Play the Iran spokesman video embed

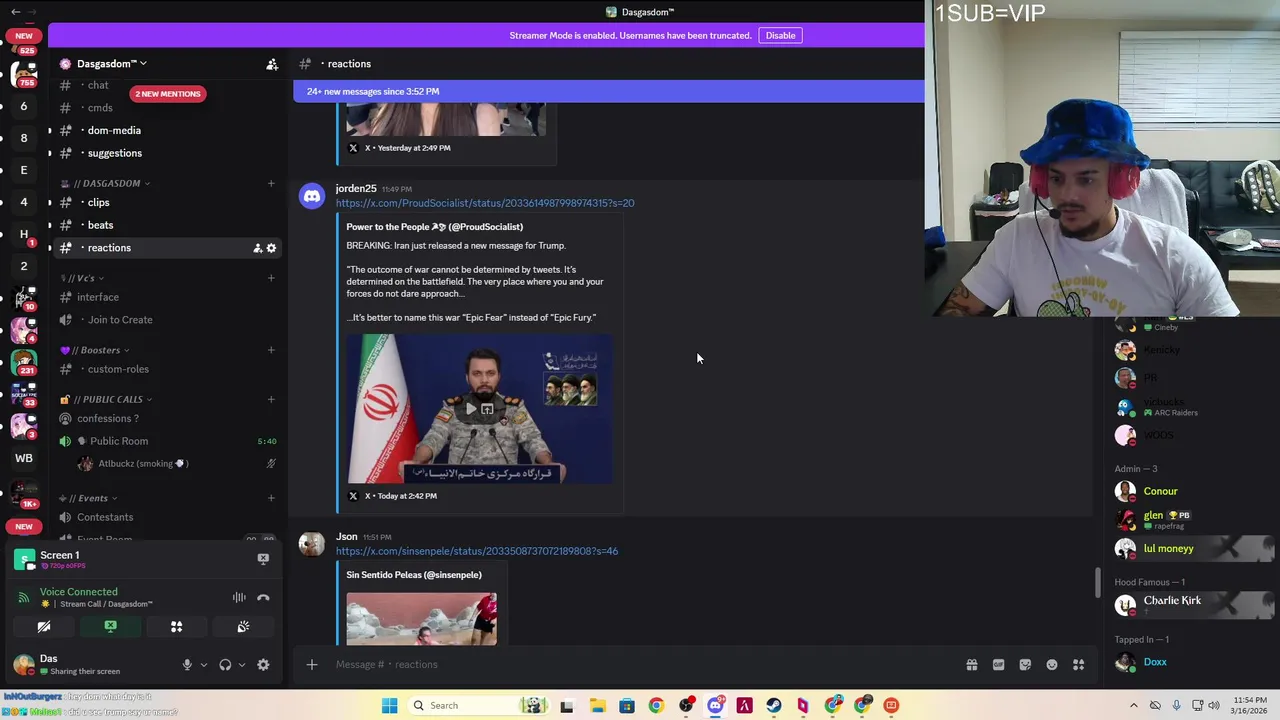[x=471, y=408]
